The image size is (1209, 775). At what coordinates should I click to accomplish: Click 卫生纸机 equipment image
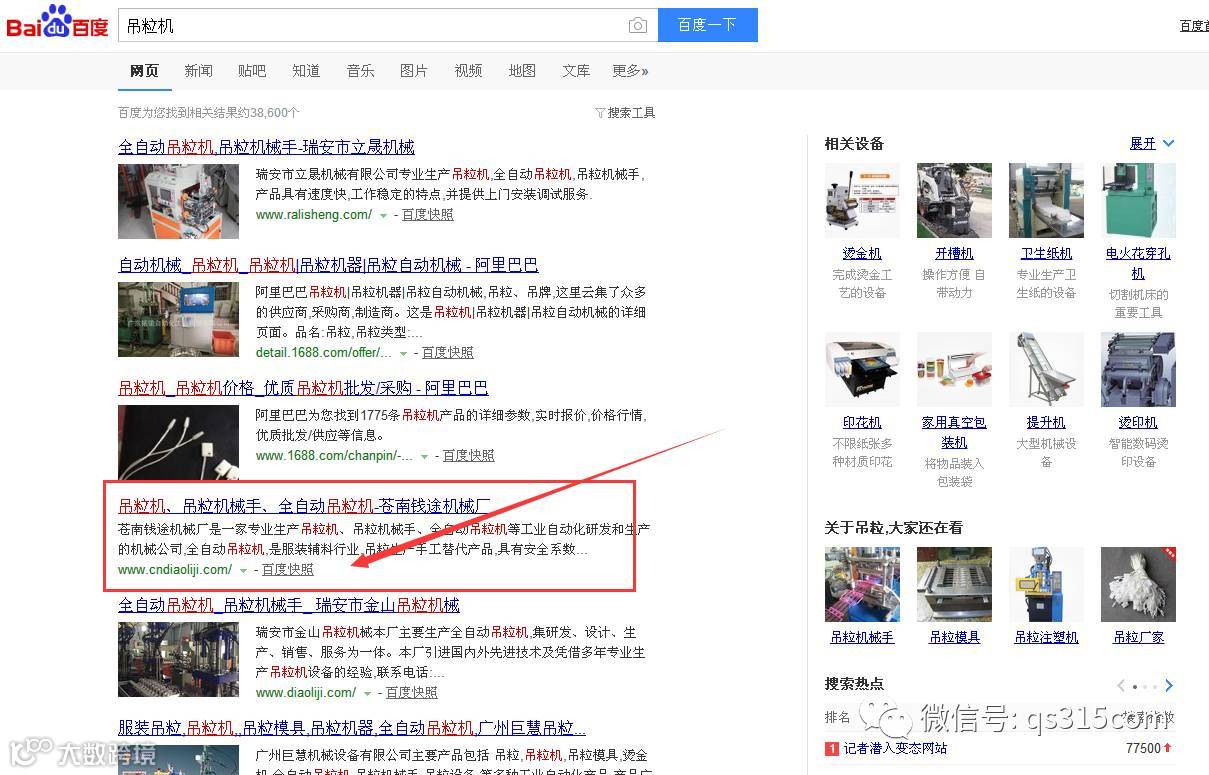(1046, 200)
